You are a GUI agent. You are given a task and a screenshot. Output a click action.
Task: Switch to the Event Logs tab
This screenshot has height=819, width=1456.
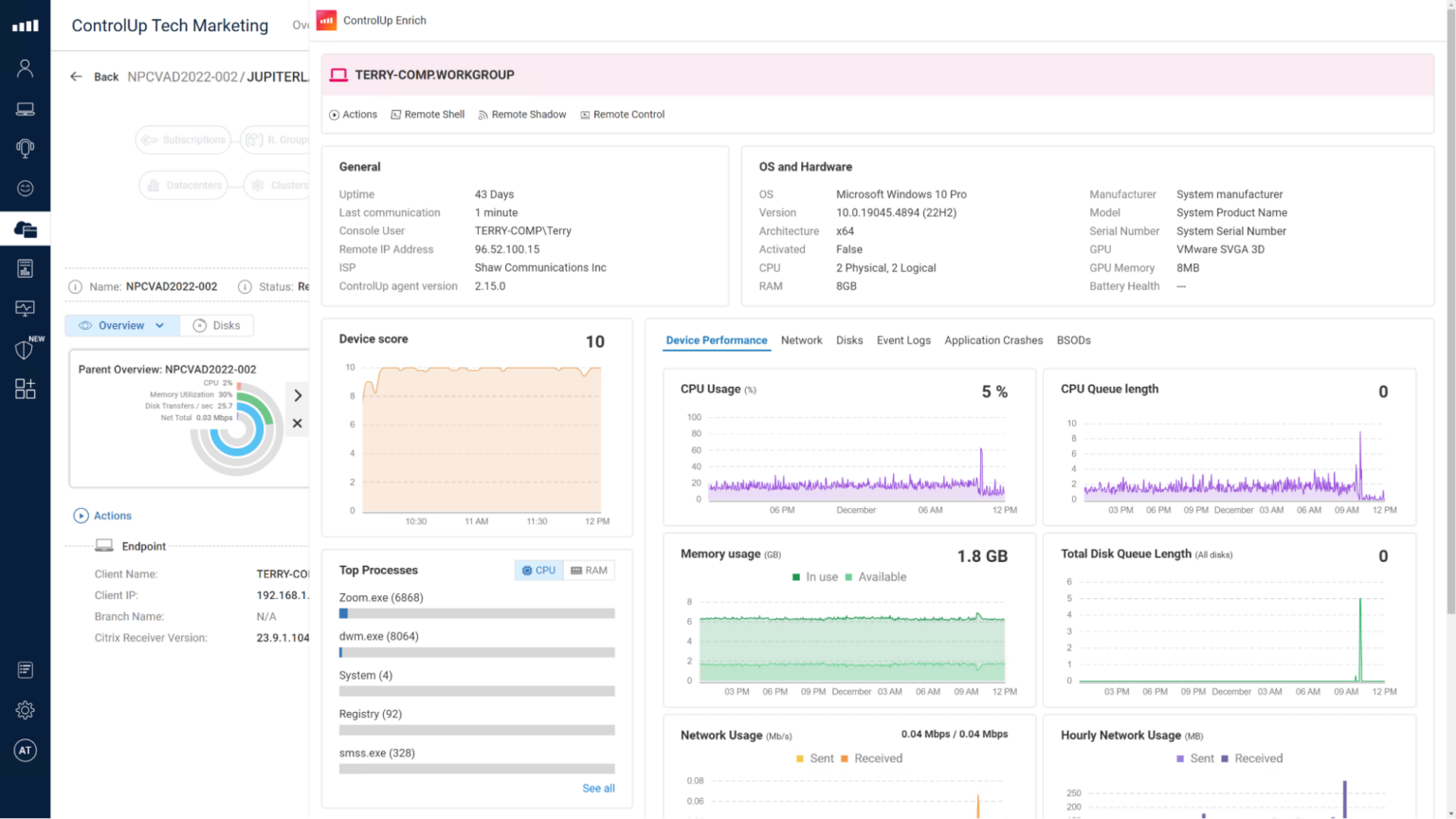click(x=902, y=340)
